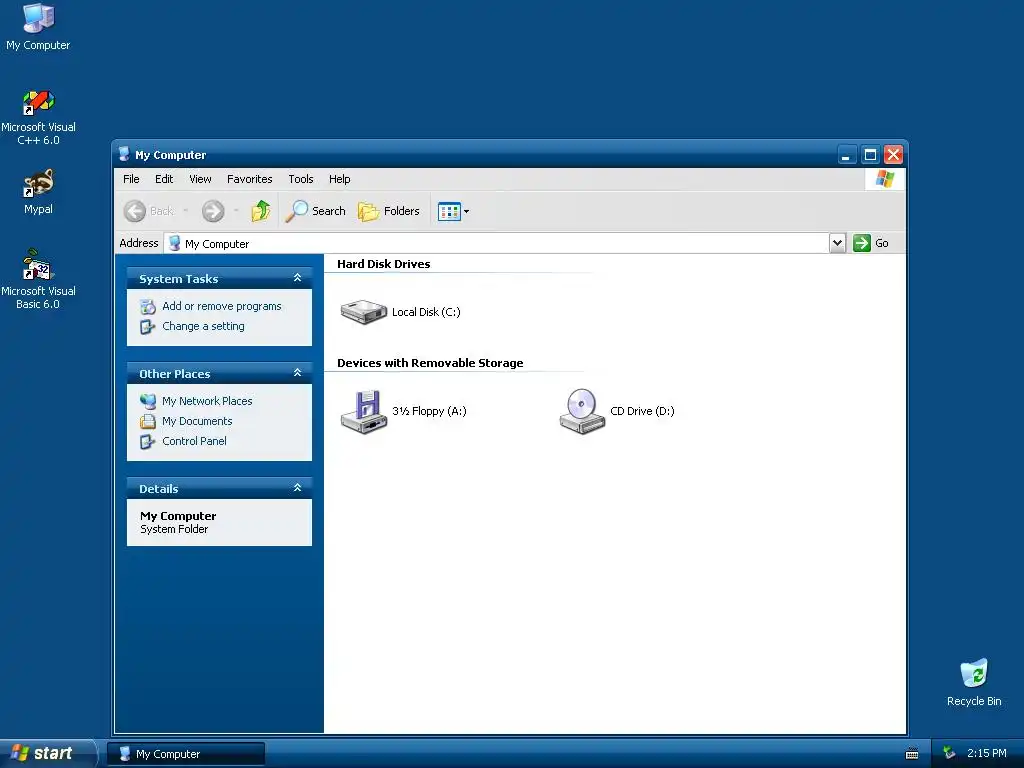Viewport: 1024px width, 768px height.
Task: Open the Edit menu
Action: [x=164, y=179]
